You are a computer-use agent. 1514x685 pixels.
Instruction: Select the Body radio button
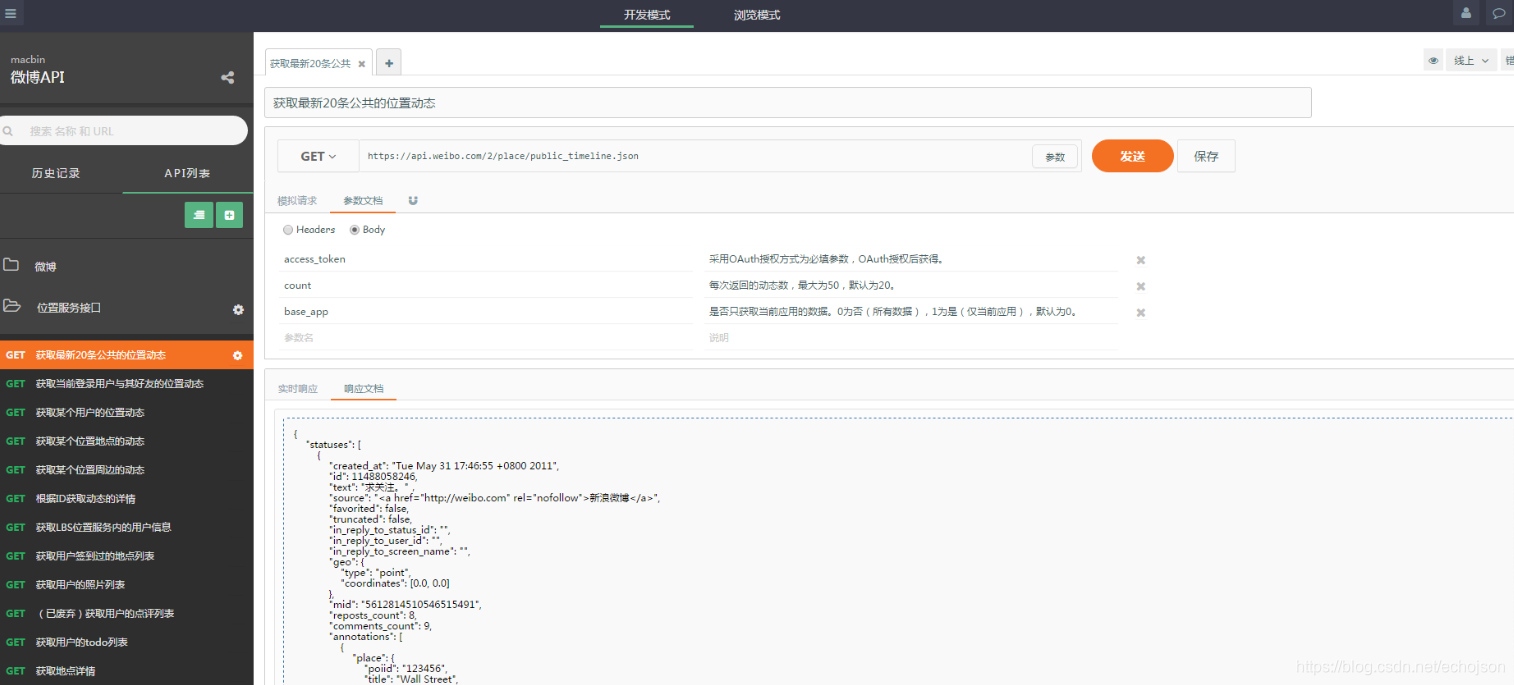tap(355, 230)
